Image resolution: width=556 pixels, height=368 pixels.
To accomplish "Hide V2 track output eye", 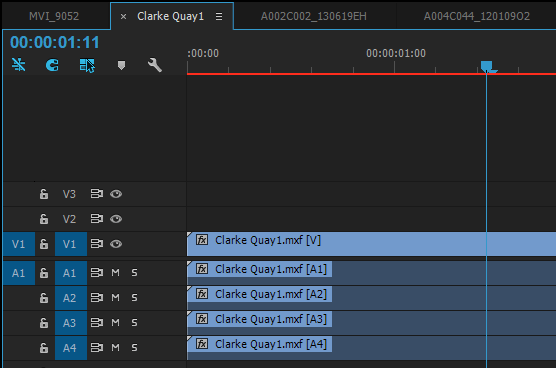I will (116, 219).
